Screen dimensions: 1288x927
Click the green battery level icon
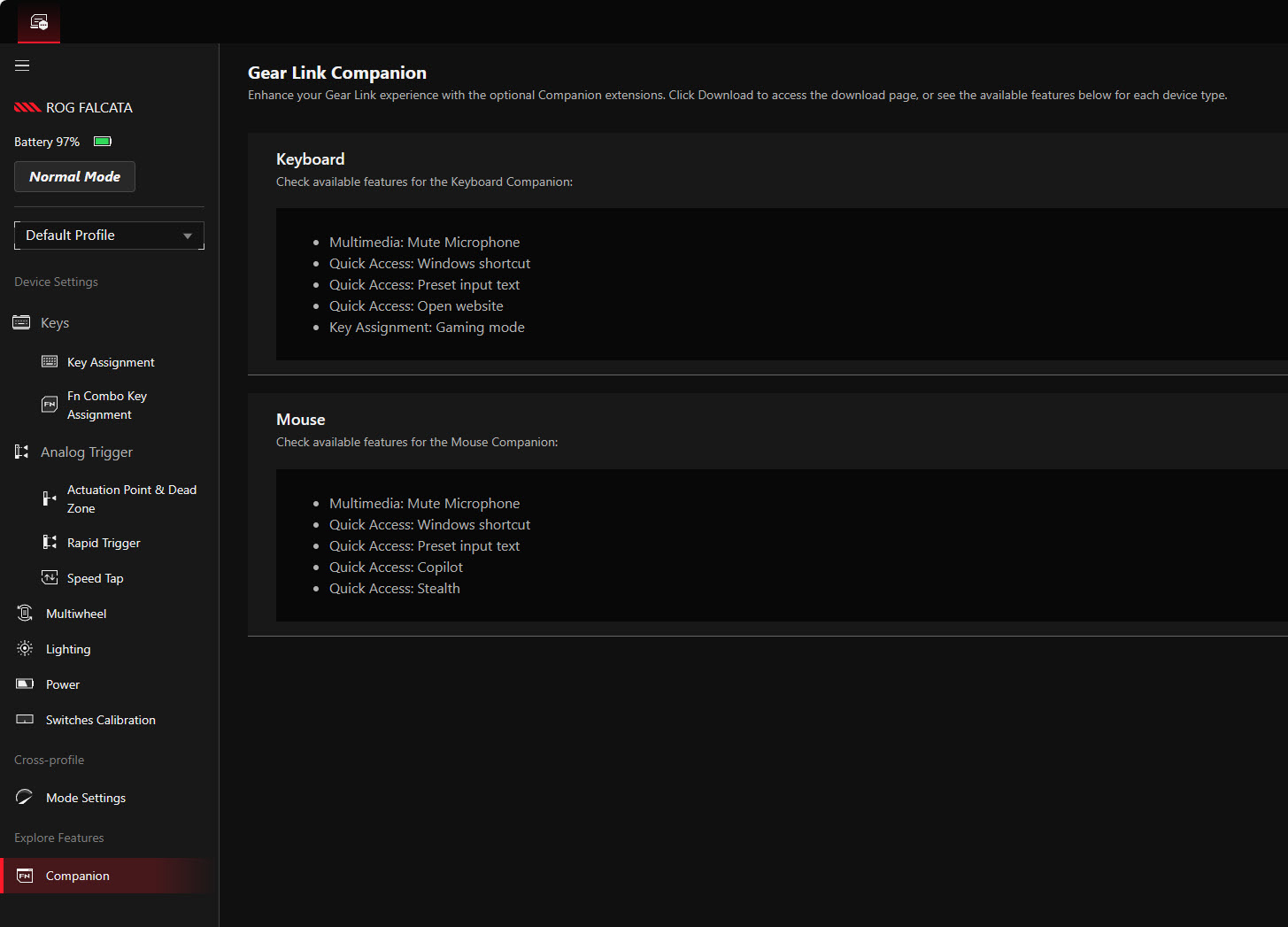(x=103, y=142)
